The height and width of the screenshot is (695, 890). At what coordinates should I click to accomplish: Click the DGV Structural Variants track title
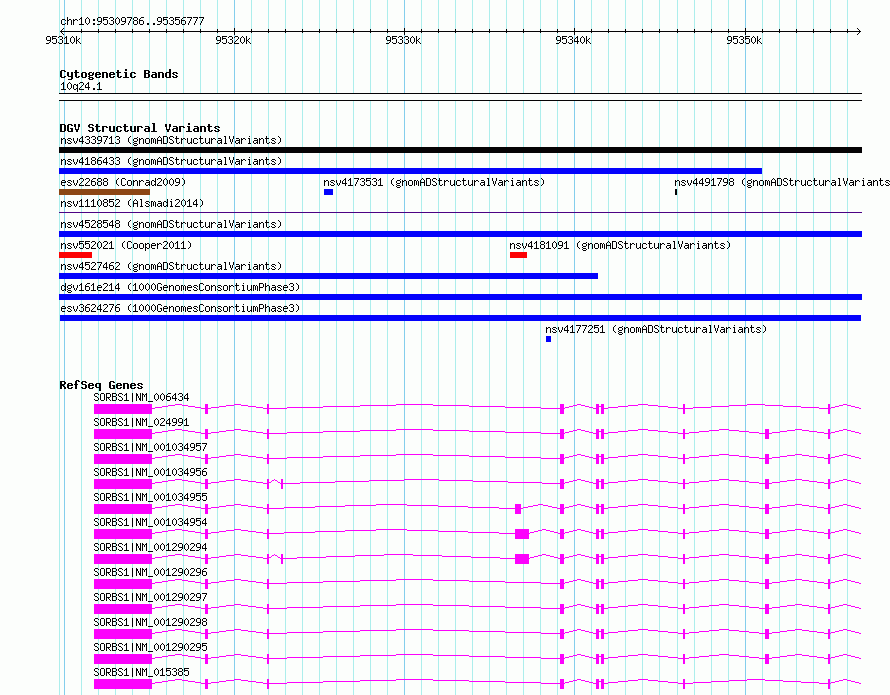coord(140,128)
